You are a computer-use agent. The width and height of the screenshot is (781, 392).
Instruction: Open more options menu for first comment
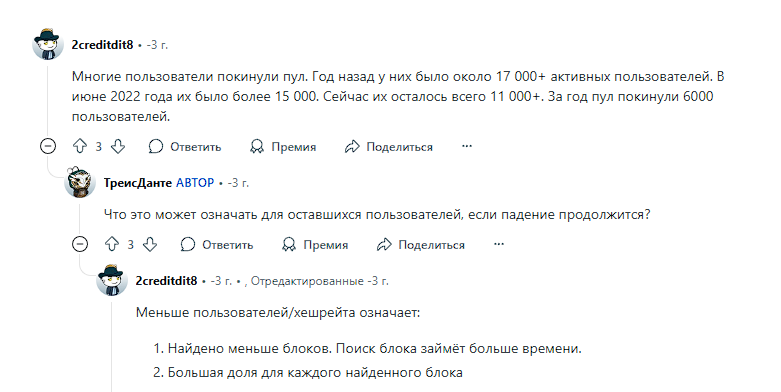pyautogui.click(x=467, y=146)
